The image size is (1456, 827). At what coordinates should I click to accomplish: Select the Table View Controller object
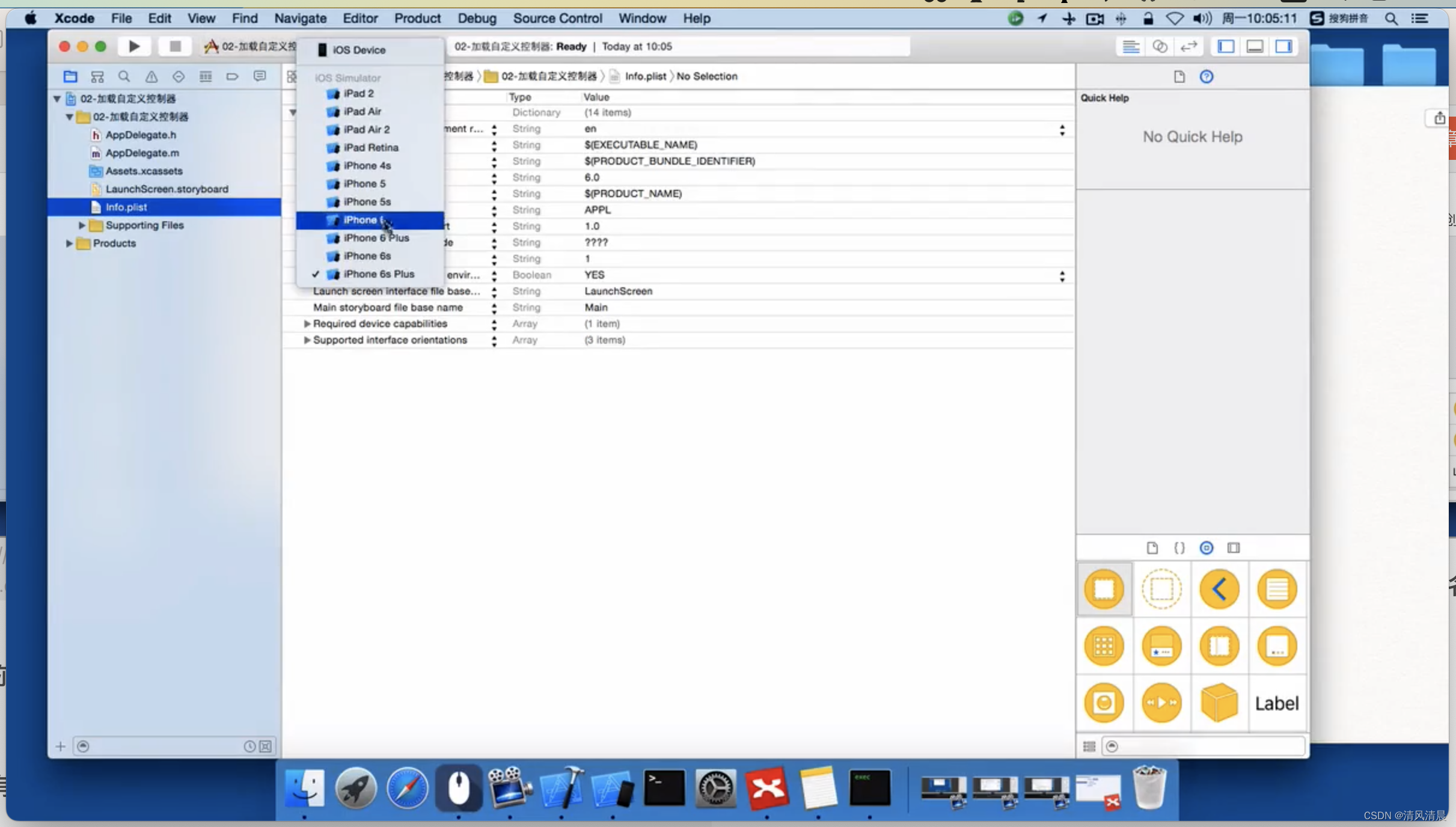tap(1277, 588)
